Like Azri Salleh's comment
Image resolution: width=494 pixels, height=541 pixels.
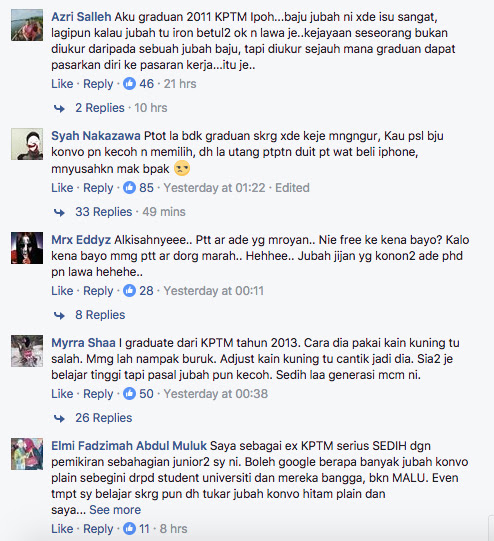coord(62,83)
